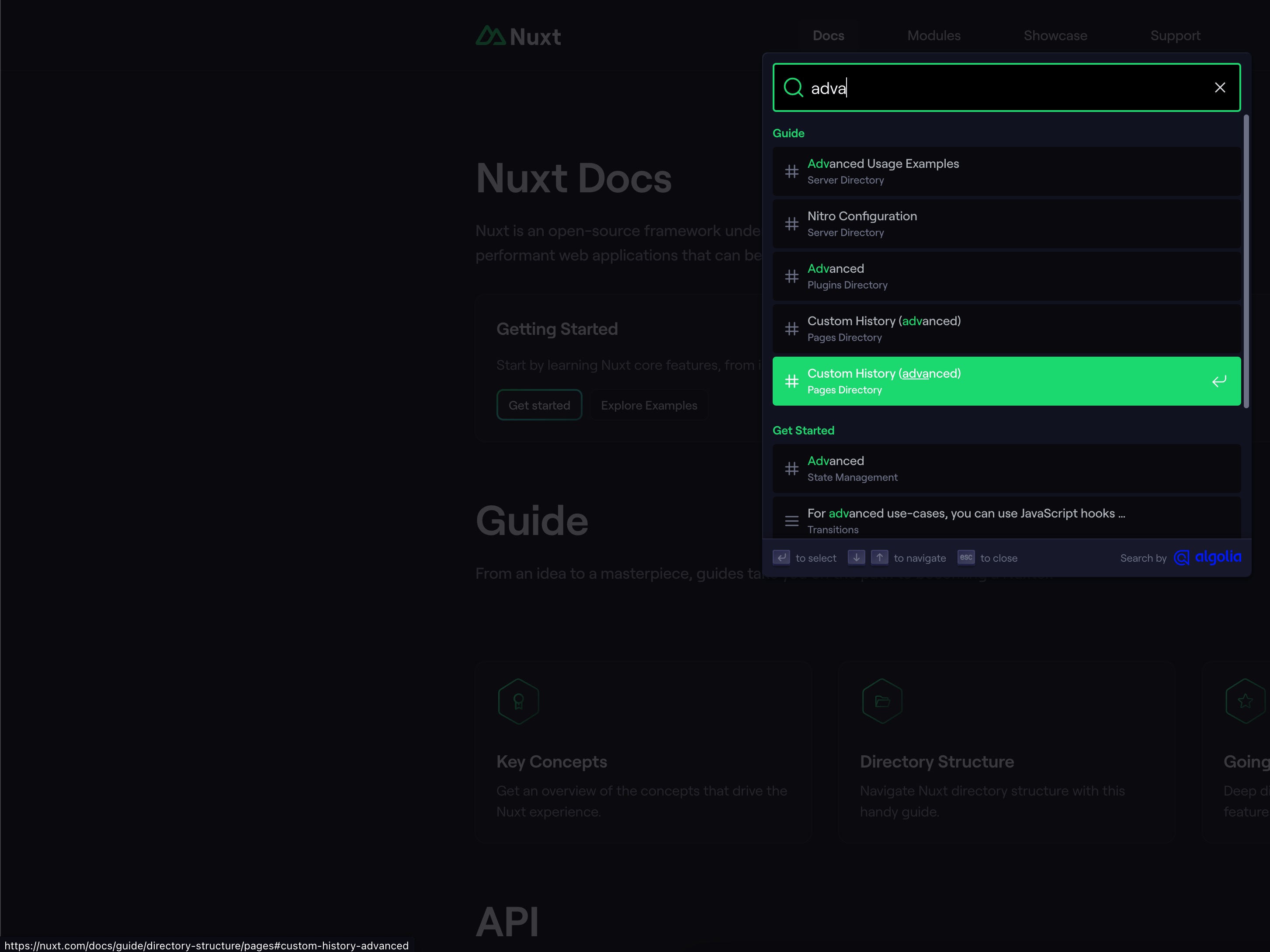Click the magnifying glass search icon
This screenshot has width=1270, height=952.
click(x=794, y=87)
